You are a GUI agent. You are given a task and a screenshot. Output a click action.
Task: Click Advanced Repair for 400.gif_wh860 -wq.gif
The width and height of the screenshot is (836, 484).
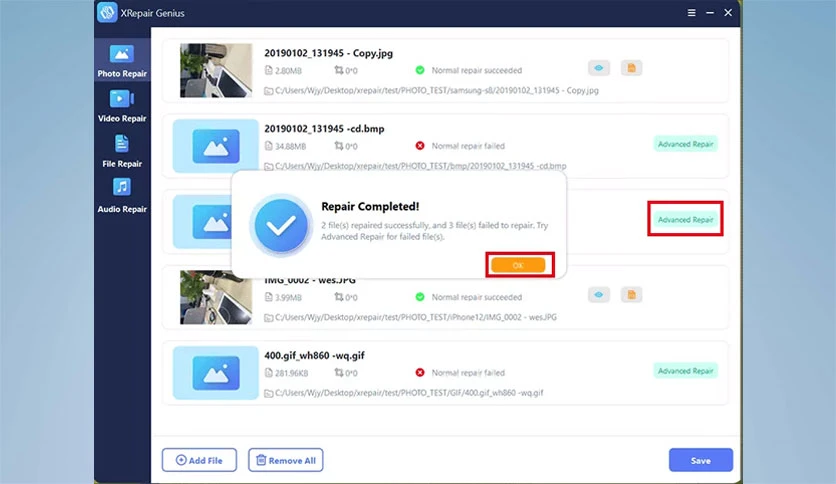(x=685, y=370)
